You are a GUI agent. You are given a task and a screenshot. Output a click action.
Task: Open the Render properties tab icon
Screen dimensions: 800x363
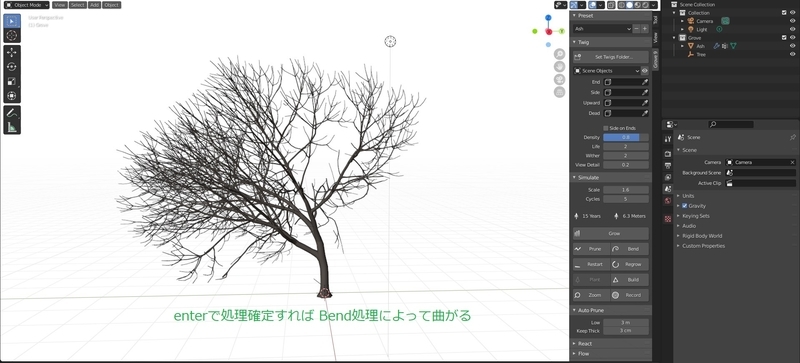click(668, 154)
